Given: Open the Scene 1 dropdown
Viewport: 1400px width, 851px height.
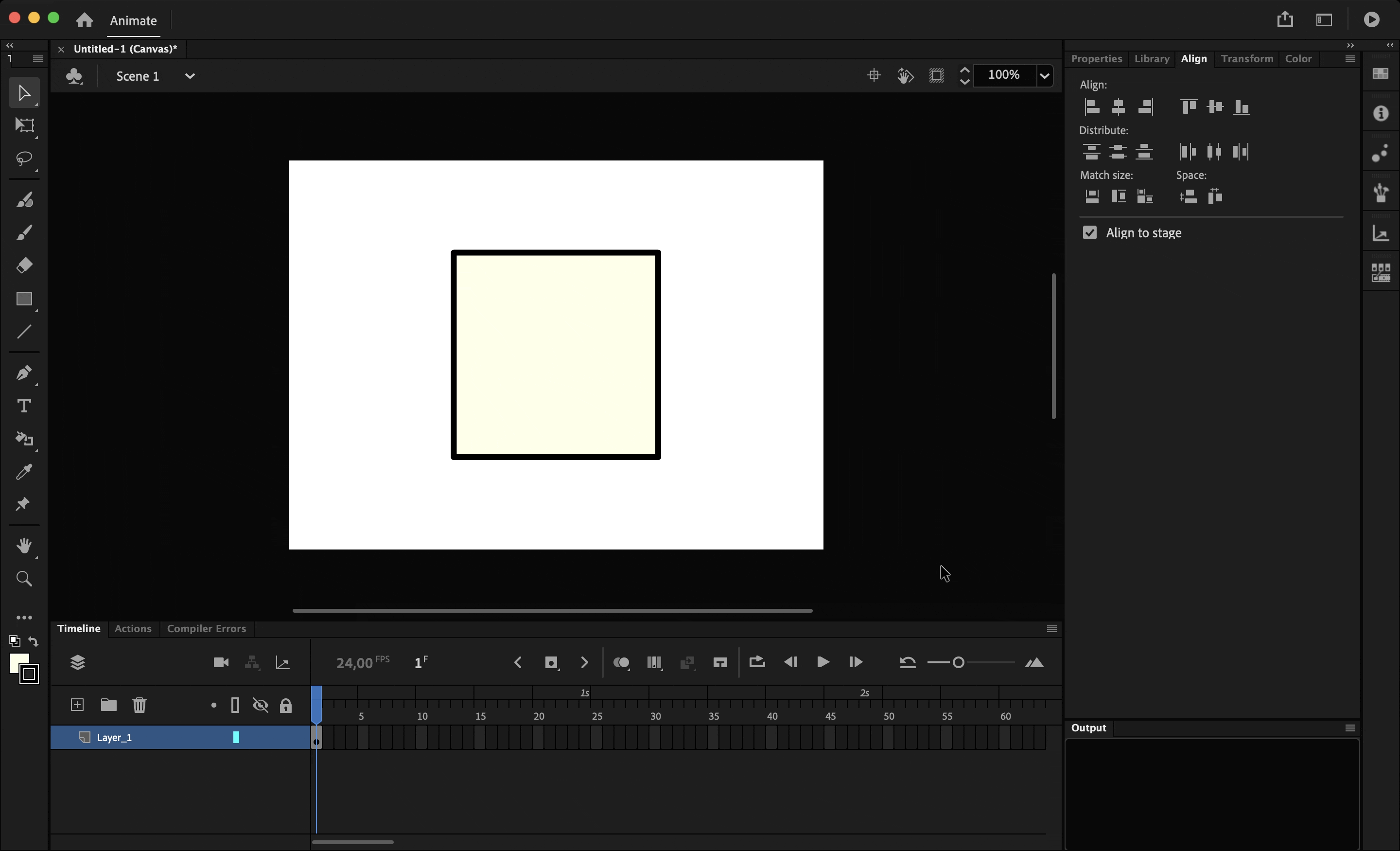Looking at the screenshot, I should [x=190, y=76].
